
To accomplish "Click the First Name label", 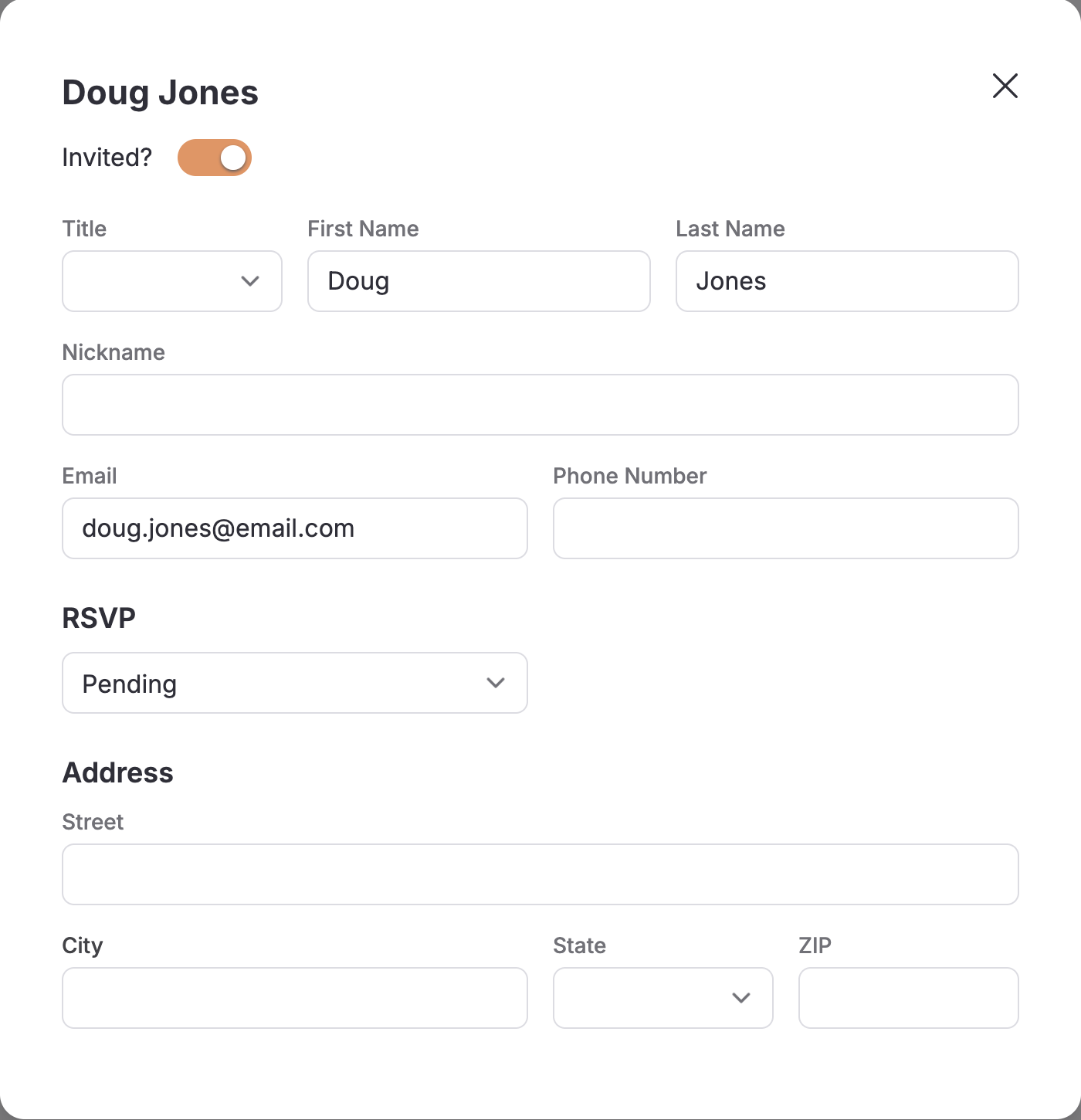I will (x=364, y=229).
